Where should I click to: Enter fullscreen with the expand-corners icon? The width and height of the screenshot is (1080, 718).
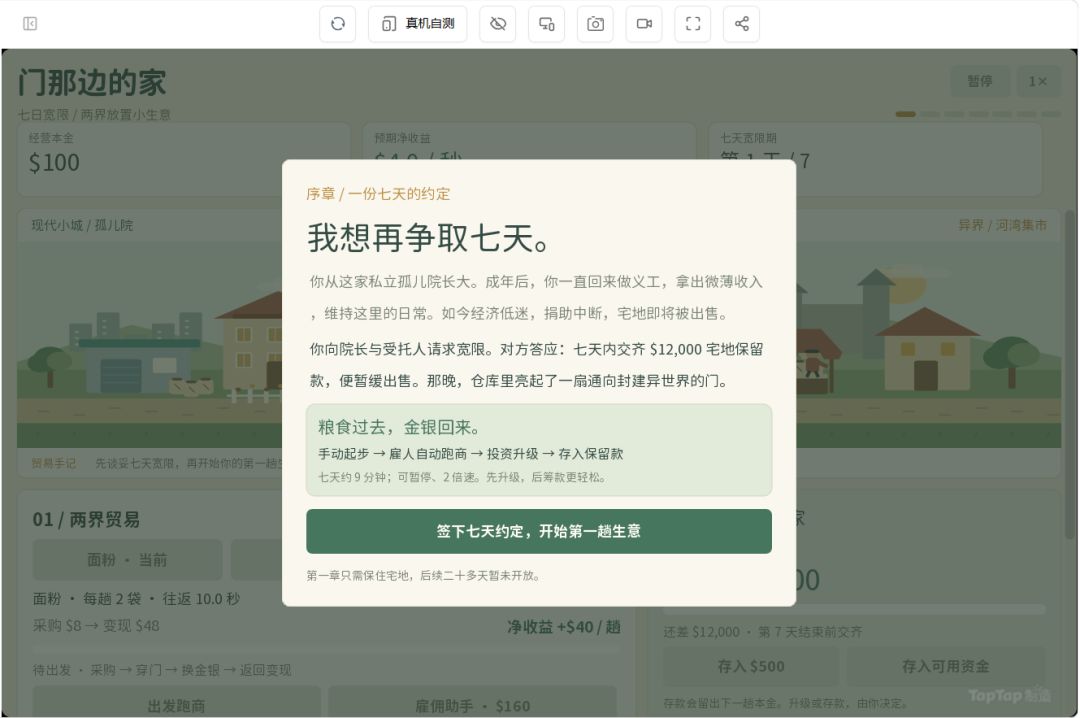point(693,24)
